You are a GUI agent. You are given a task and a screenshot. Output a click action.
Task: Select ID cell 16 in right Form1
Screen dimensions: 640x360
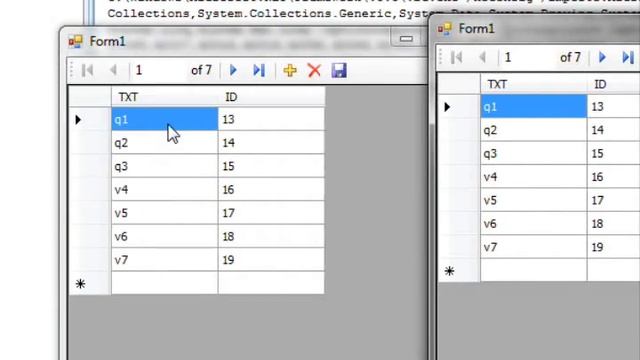pyautogui.click(x=614, y=177)
